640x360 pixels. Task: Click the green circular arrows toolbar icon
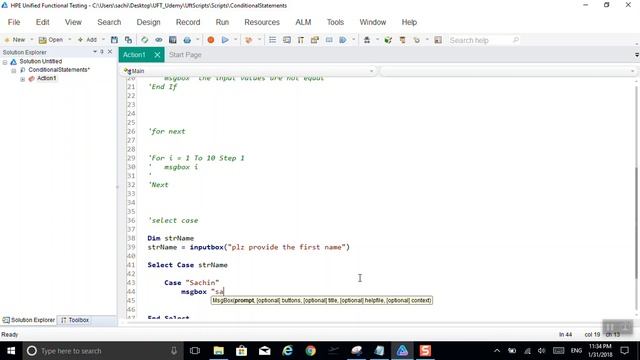pos(144,40)
